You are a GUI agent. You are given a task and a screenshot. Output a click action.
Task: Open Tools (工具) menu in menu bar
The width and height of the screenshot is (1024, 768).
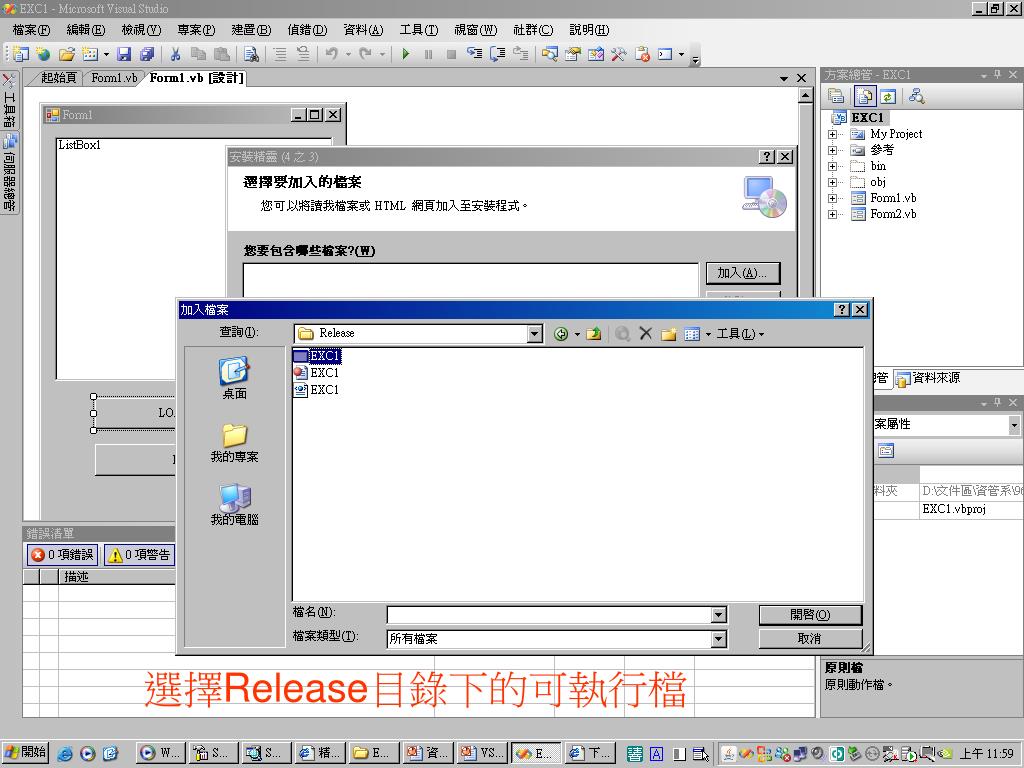[x=419, y=30]
